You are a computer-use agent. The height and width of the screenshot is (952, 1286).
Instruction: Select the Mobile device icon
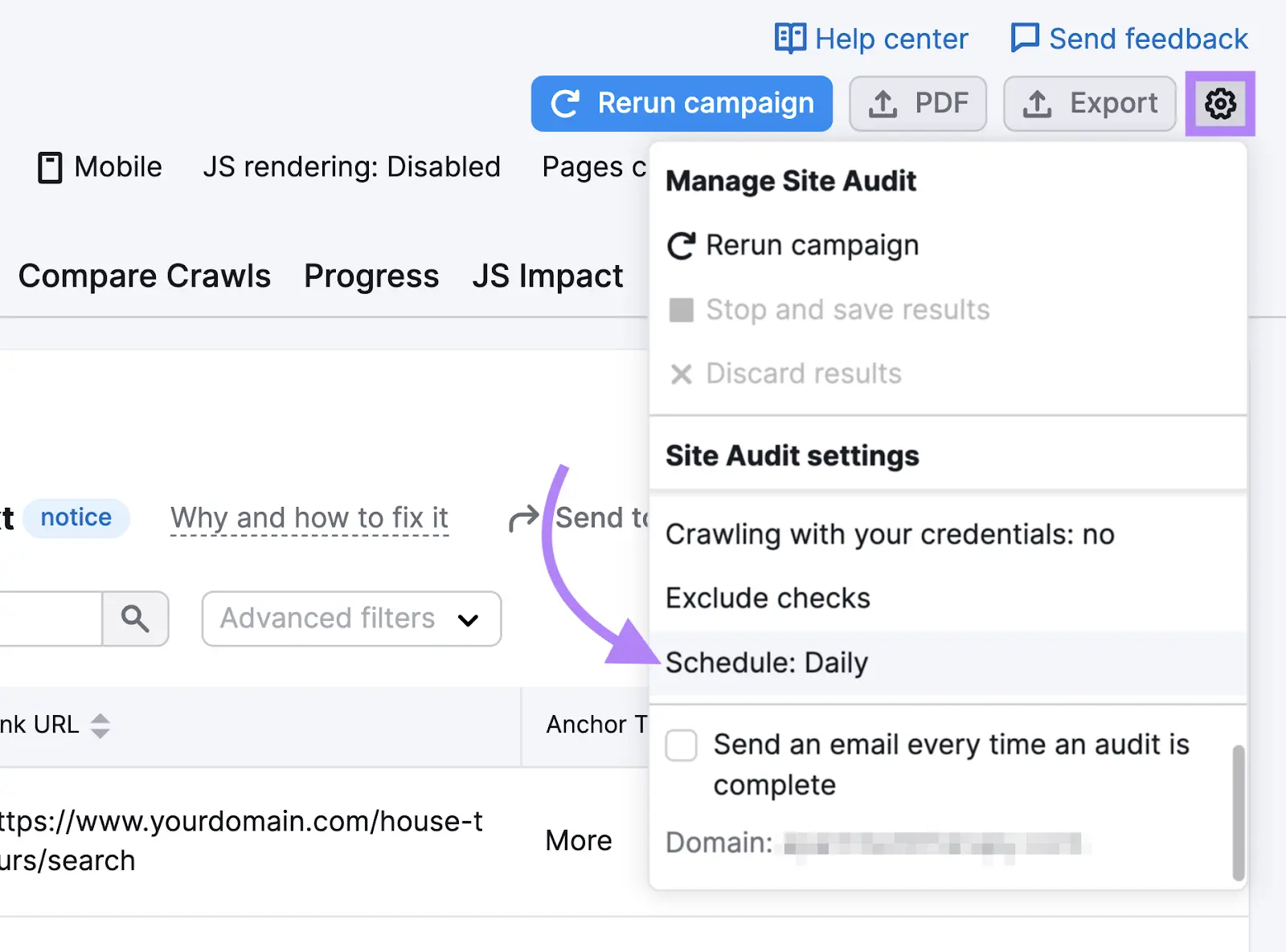[x=51, y=167]
